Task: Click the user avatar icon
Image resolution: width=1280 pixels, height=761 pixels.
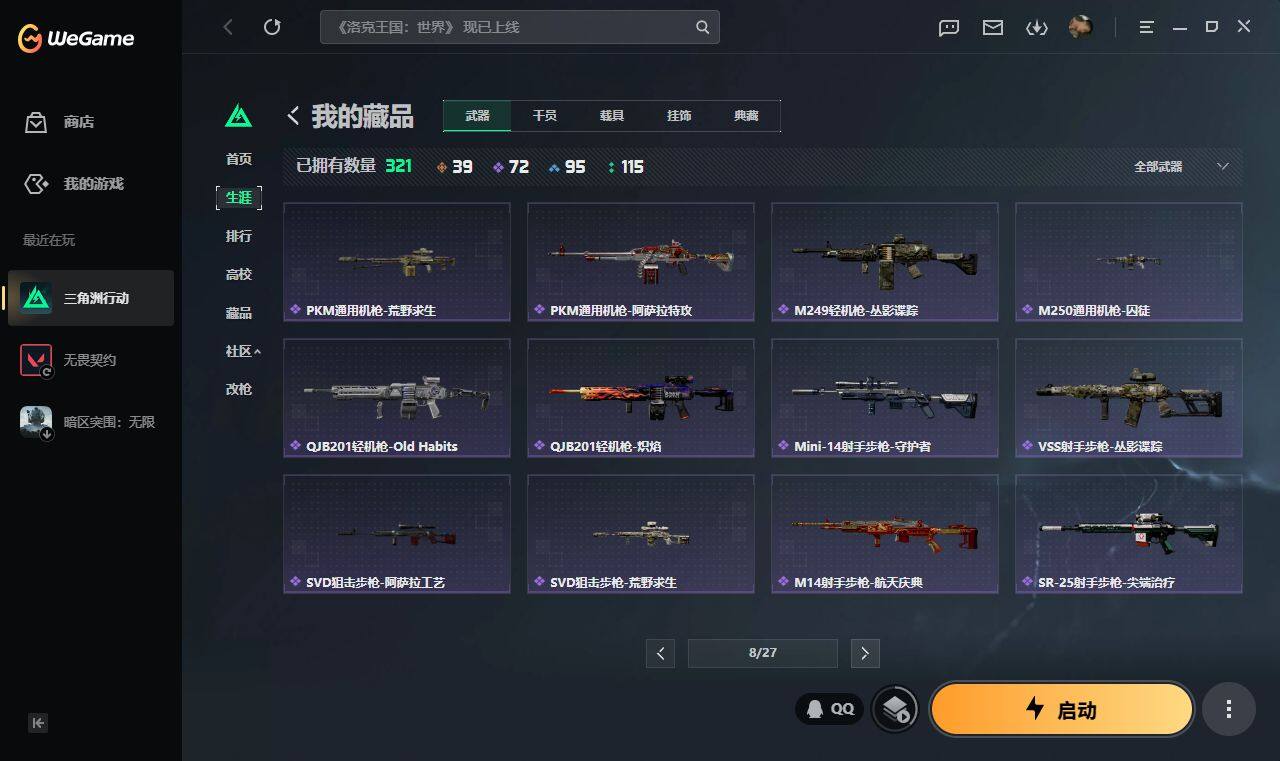Action: pos(1080,27)
